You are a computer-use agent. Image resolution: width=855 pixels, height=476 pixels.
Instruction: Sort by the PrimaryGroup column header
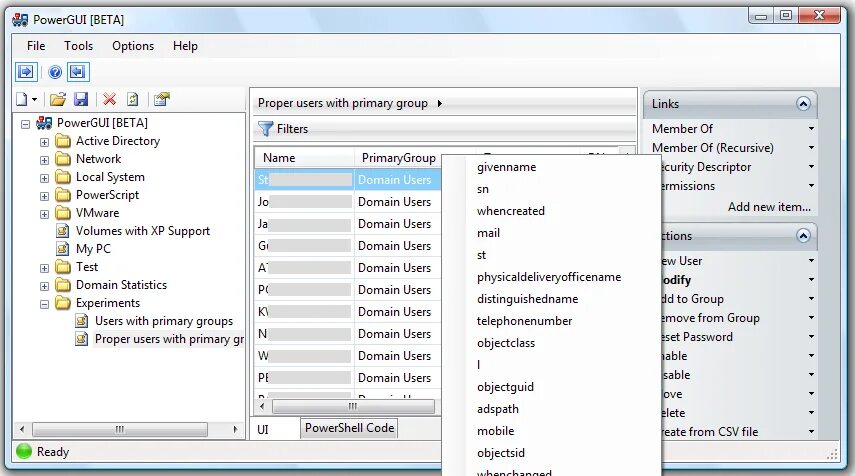(x=399, y=158)
